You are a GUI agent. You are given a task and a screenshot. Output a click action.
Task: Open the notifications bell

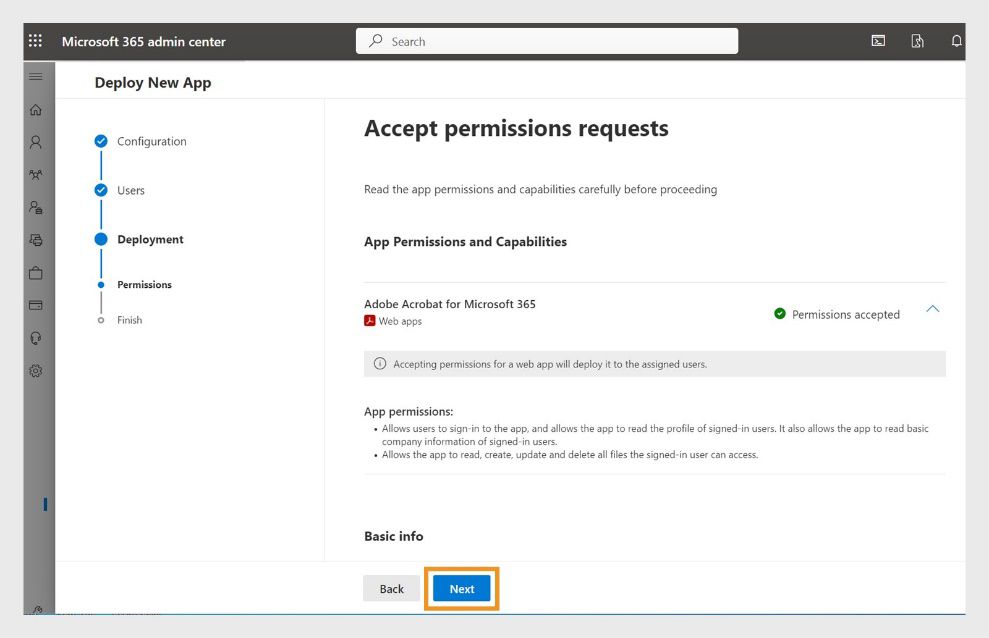click(x=956, y=40)
